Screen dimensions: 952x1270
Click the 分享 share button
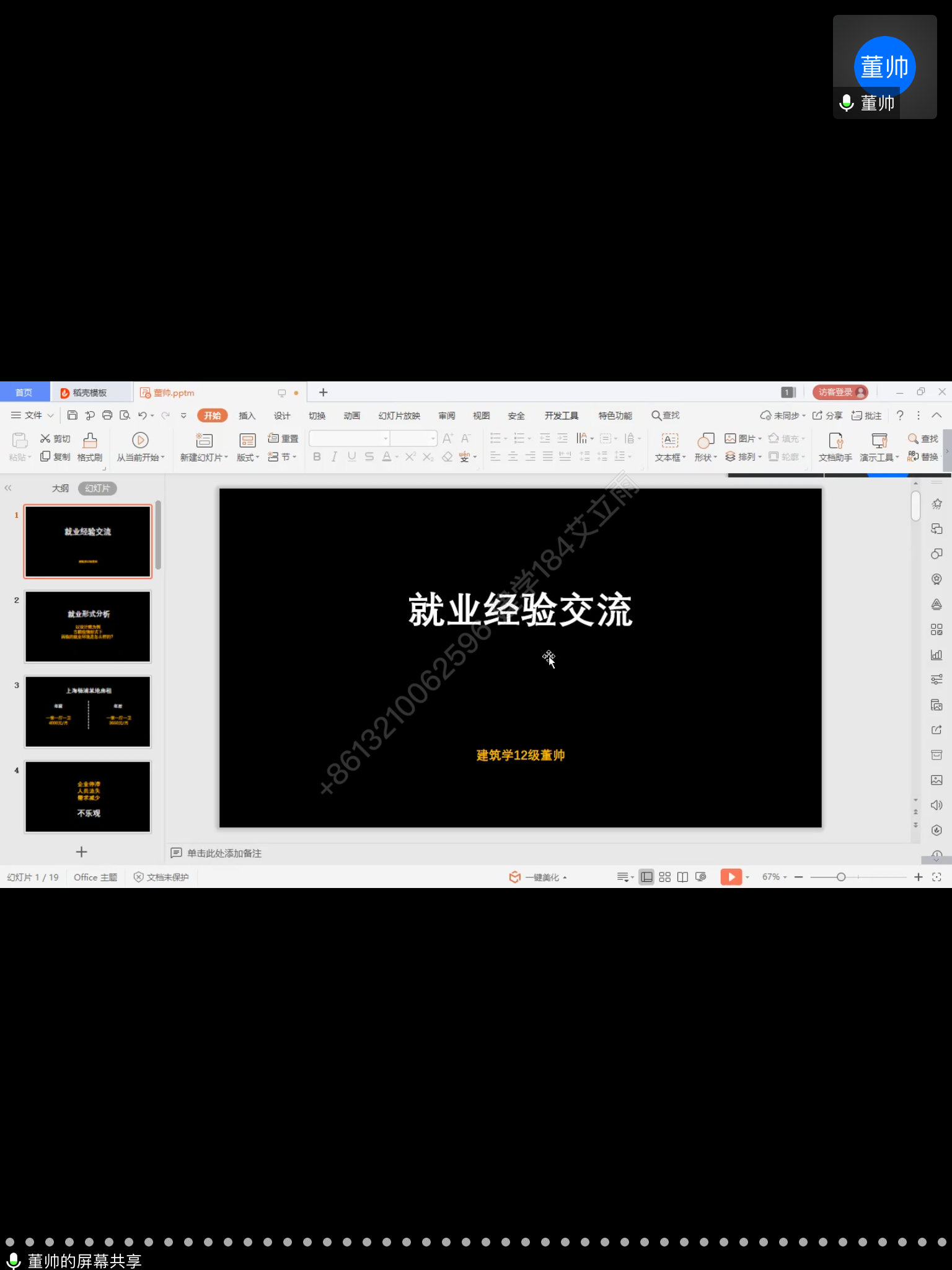827,415
